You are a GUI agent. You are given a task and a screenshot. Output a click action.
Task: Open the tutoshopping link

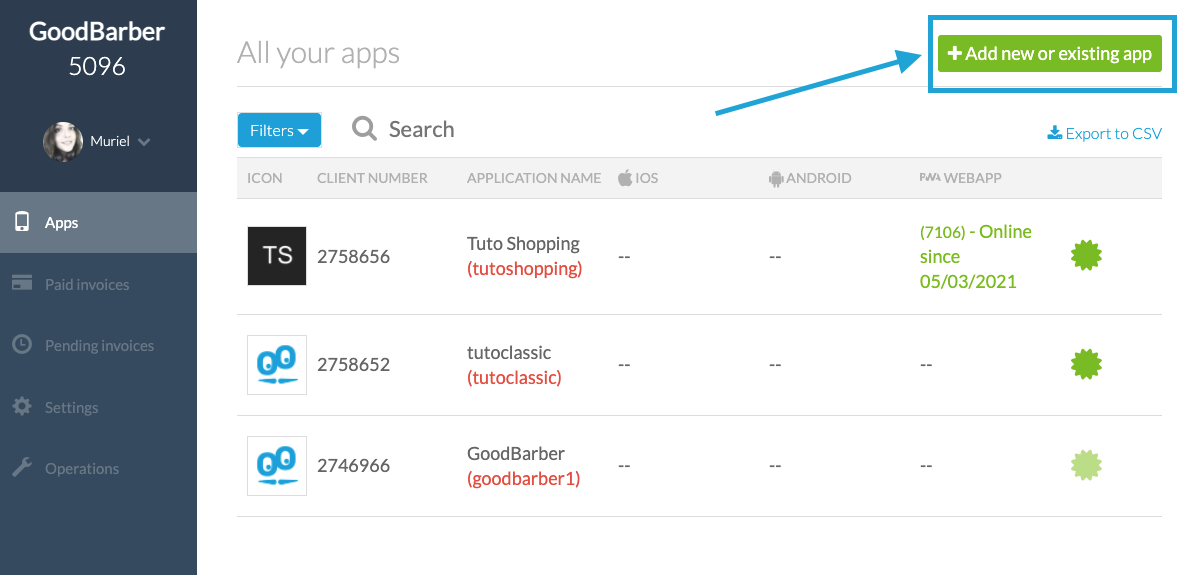[524, 269]
